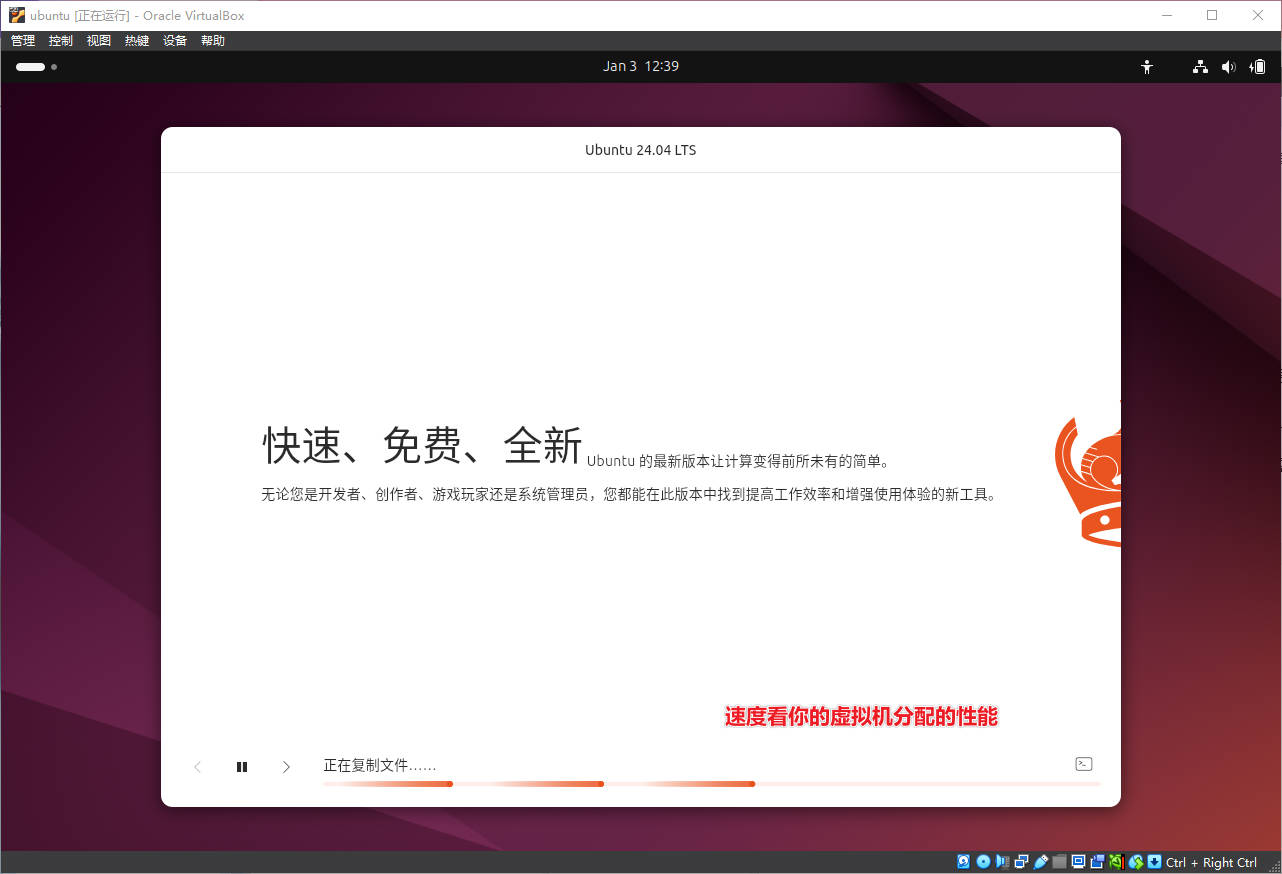This screenshot has width=1282, height=874.
Task: Click the battery power icon
Action: [1258, 67]
